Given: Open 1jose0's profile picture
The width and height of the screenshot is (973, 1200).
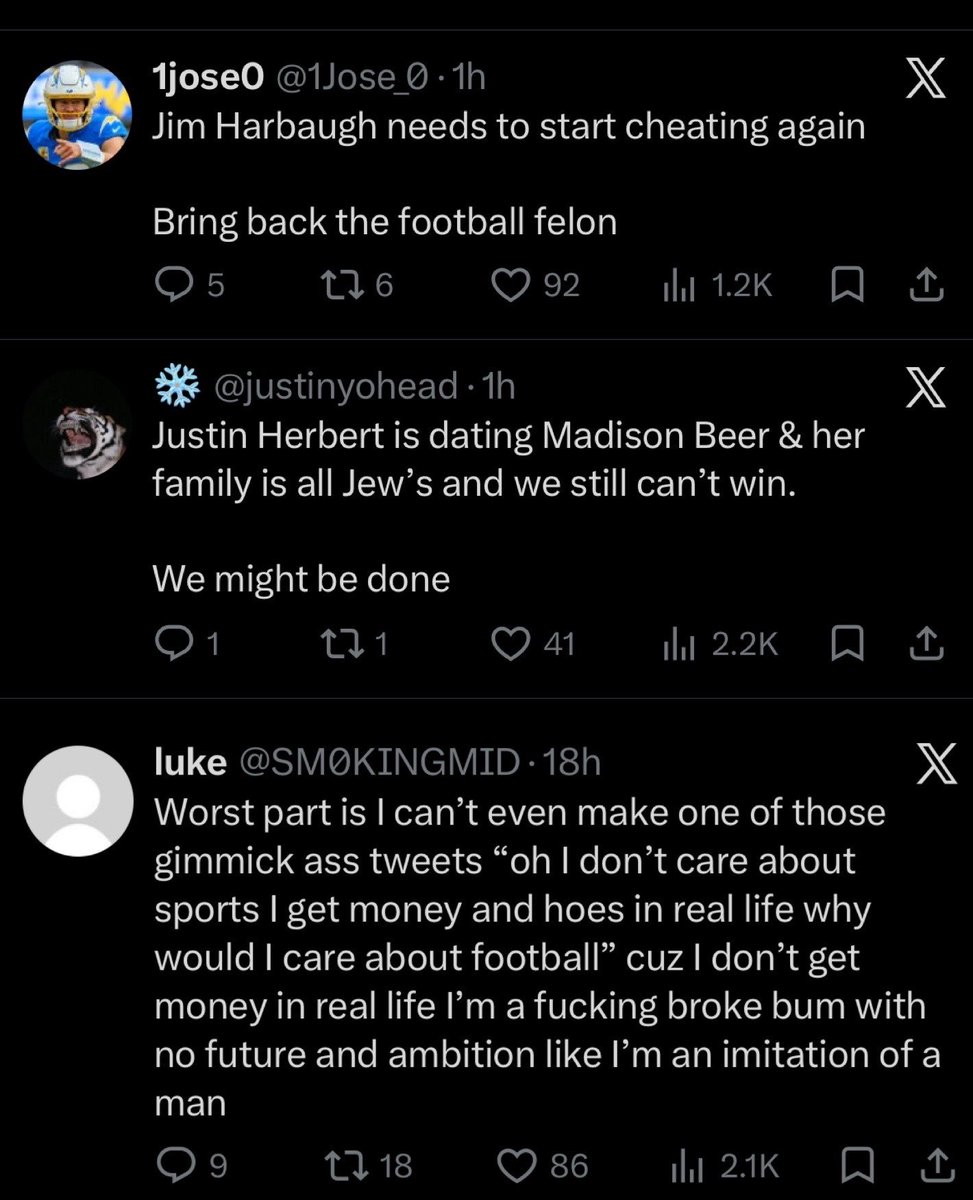Looking at the screenshot, I should click(77, 115).
